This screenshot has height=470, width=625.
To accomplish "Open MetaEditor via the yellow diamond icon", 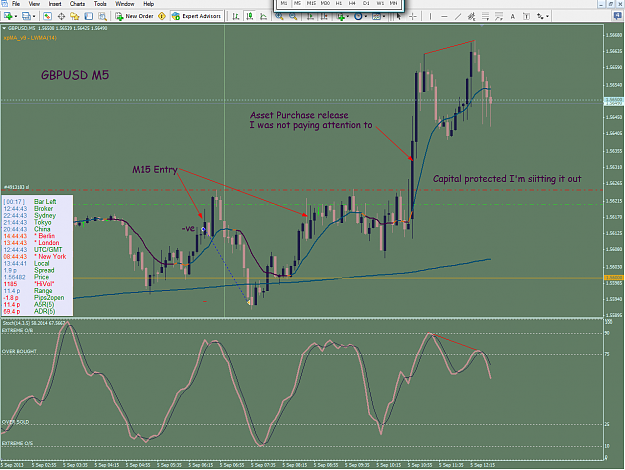I will point(162,16).
